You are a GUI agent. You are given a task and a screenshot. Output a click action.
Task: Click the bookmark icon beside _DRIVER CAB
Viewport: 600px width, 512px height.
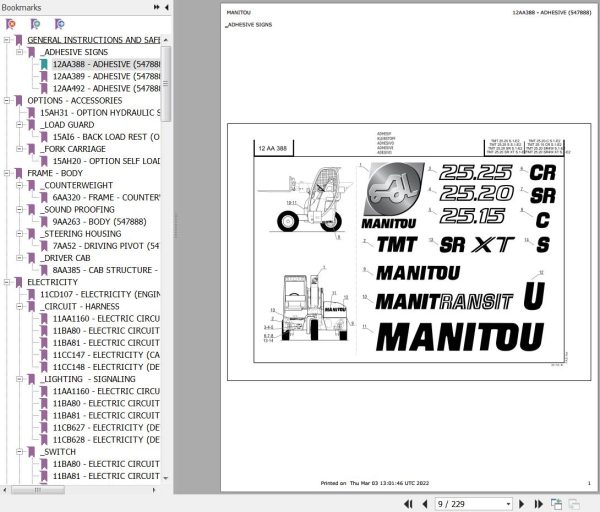point(31,258)
